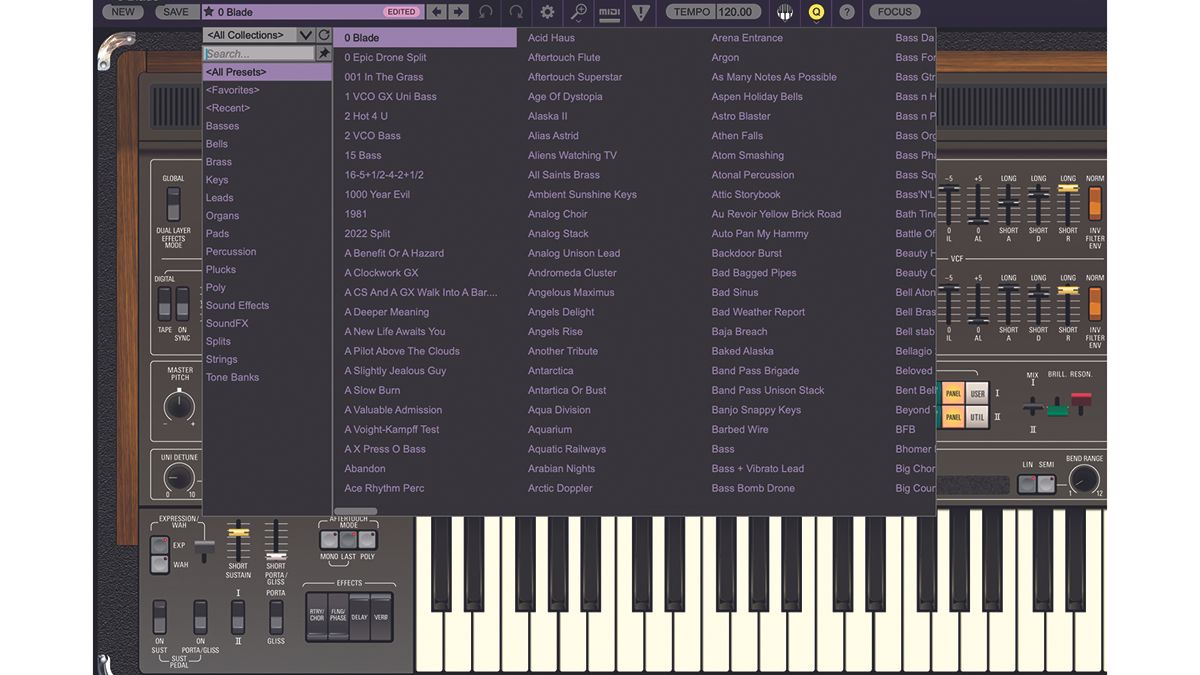Load the 'A Slow Burn' preset
Screen dimensions: 1200x675
[x=372, y=390]
